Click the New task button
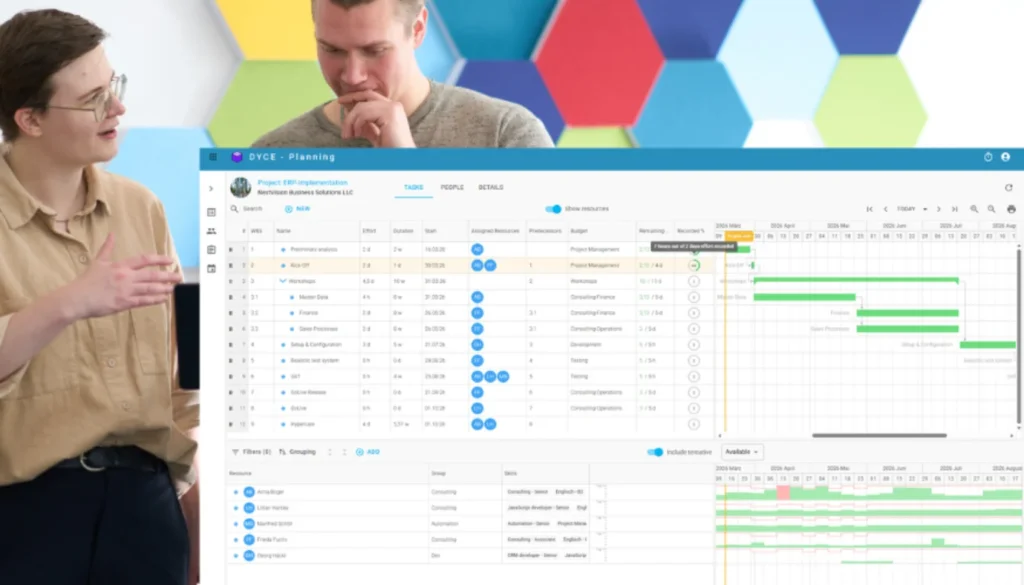The width and height of the screenshot is (1024, 585). click(x=298, y=209)
